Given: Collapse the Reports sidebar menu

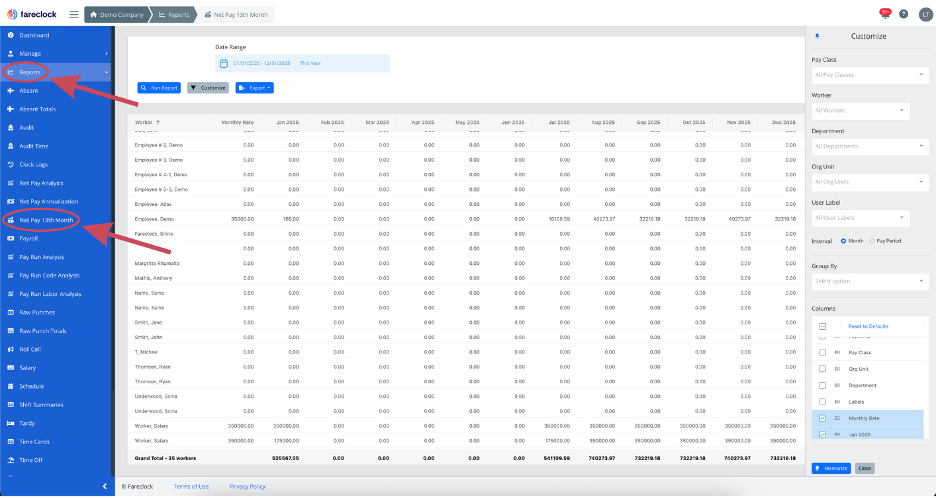Looking at the screenshot, I should [57, 72].
